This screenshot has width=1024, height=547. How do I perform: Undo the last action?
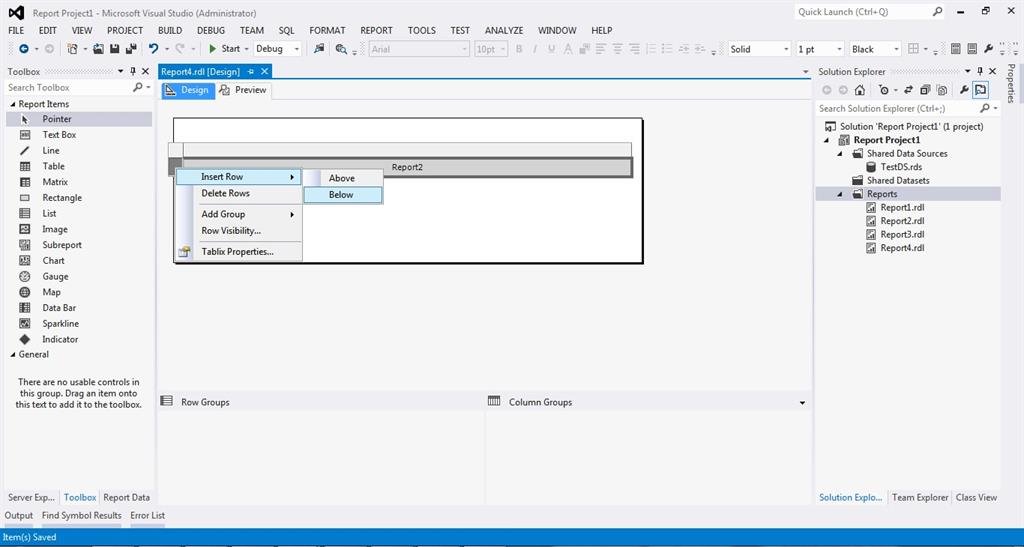[153, 49]
